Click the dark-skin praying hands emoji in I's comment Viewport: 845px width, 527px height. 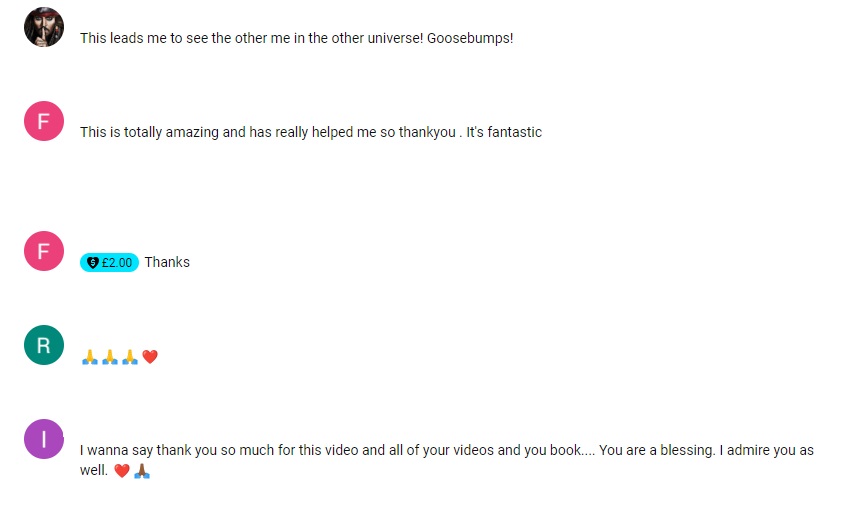(142, 470)
